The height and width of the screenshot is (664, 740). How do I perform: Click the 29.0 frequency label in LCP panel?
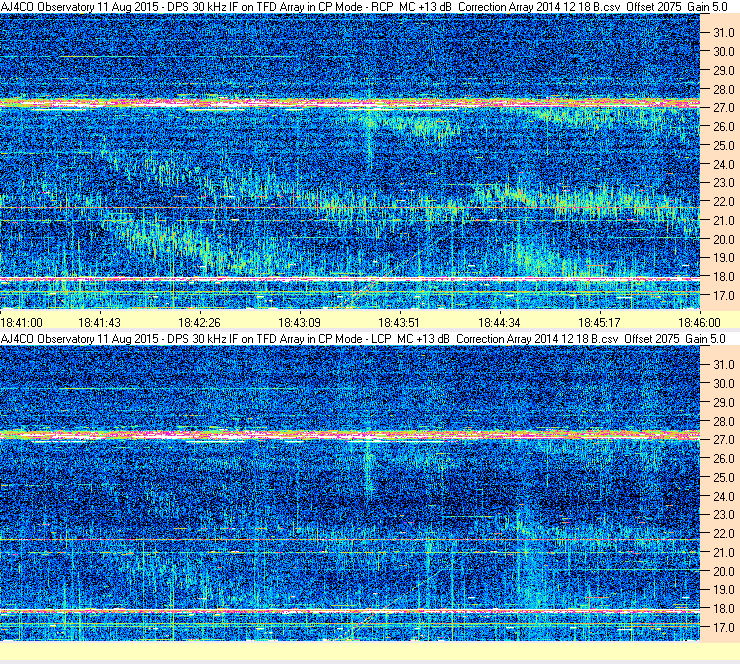(723, 403)
